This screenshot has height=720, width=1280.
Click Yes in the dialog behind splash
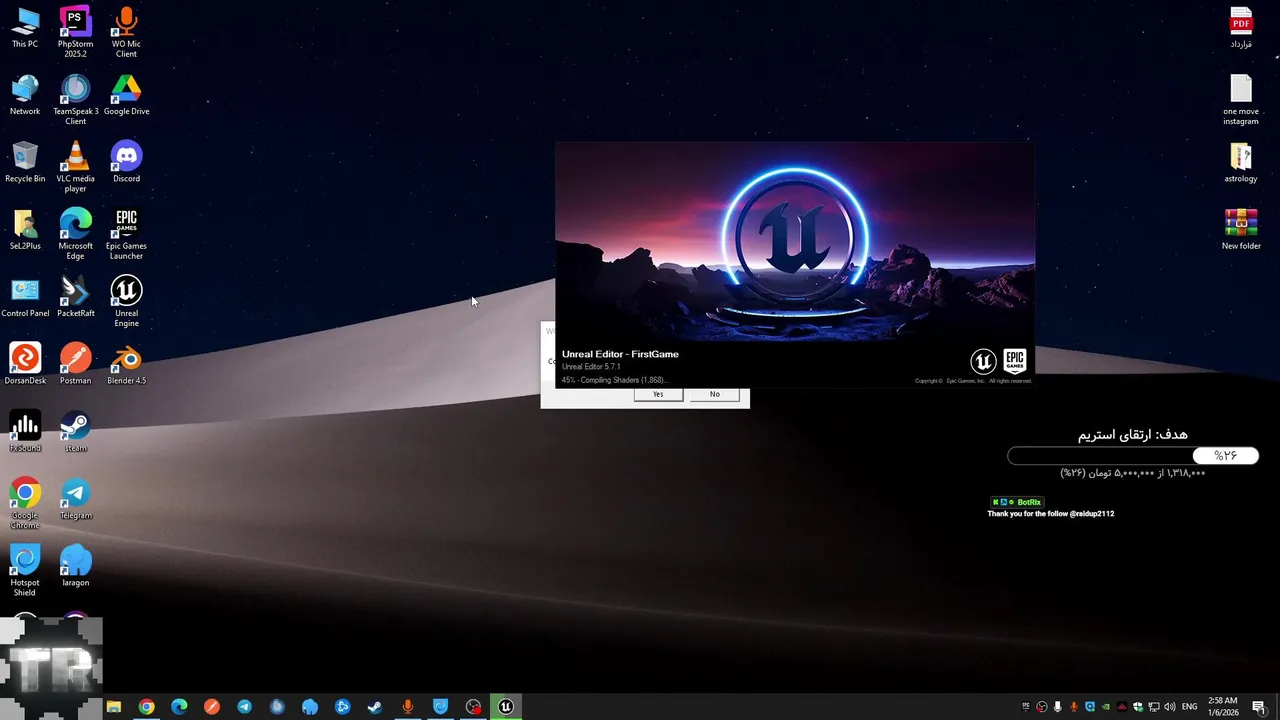[x=658, y=394]
